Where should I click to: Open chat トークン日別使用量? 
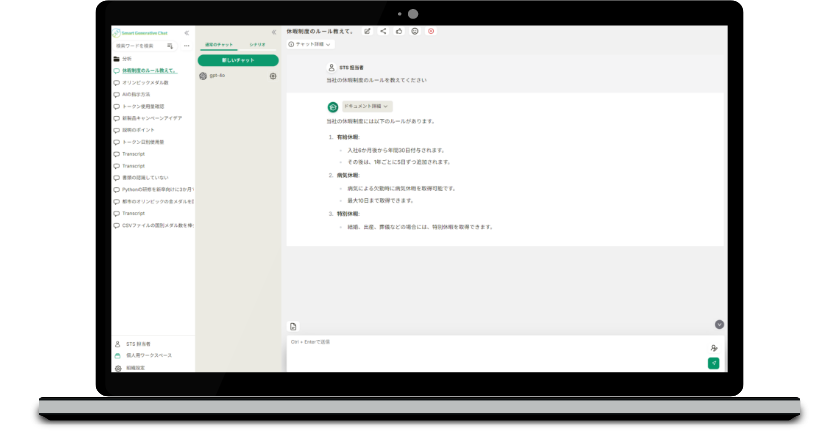click(139, 142)
